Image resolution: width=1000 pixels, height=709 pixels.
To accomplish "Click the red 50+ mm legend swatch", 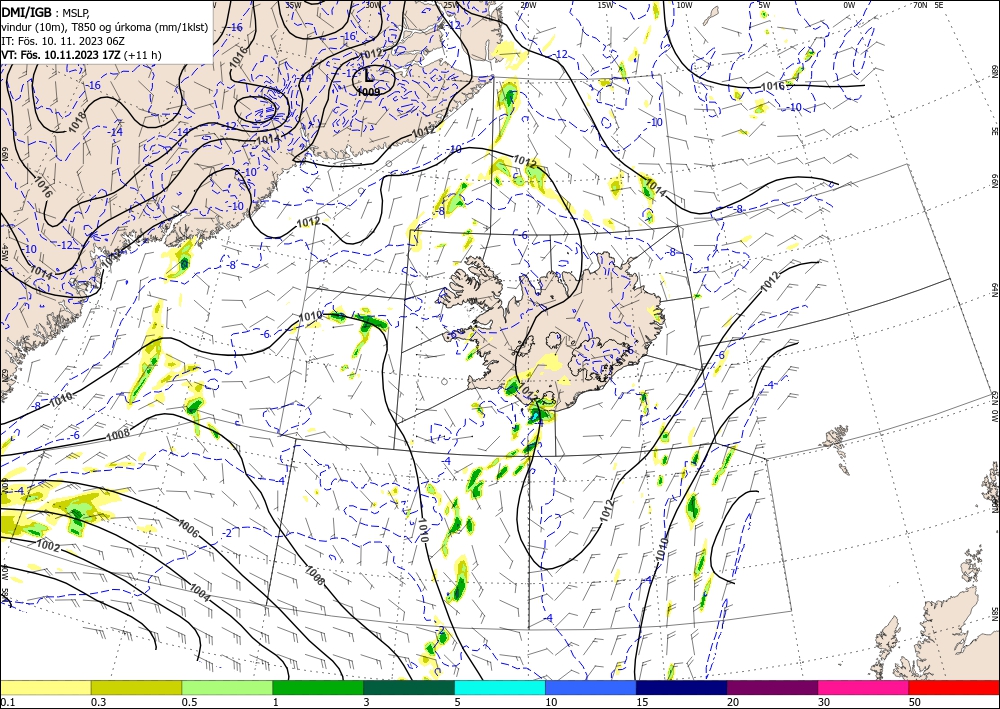I will pos(954,687).
